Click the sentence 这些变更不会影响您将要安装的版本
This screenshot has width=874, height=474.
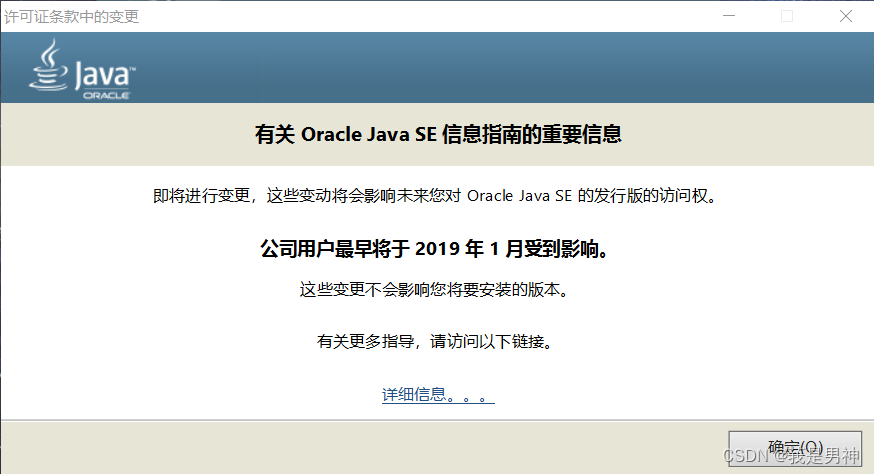435,289
